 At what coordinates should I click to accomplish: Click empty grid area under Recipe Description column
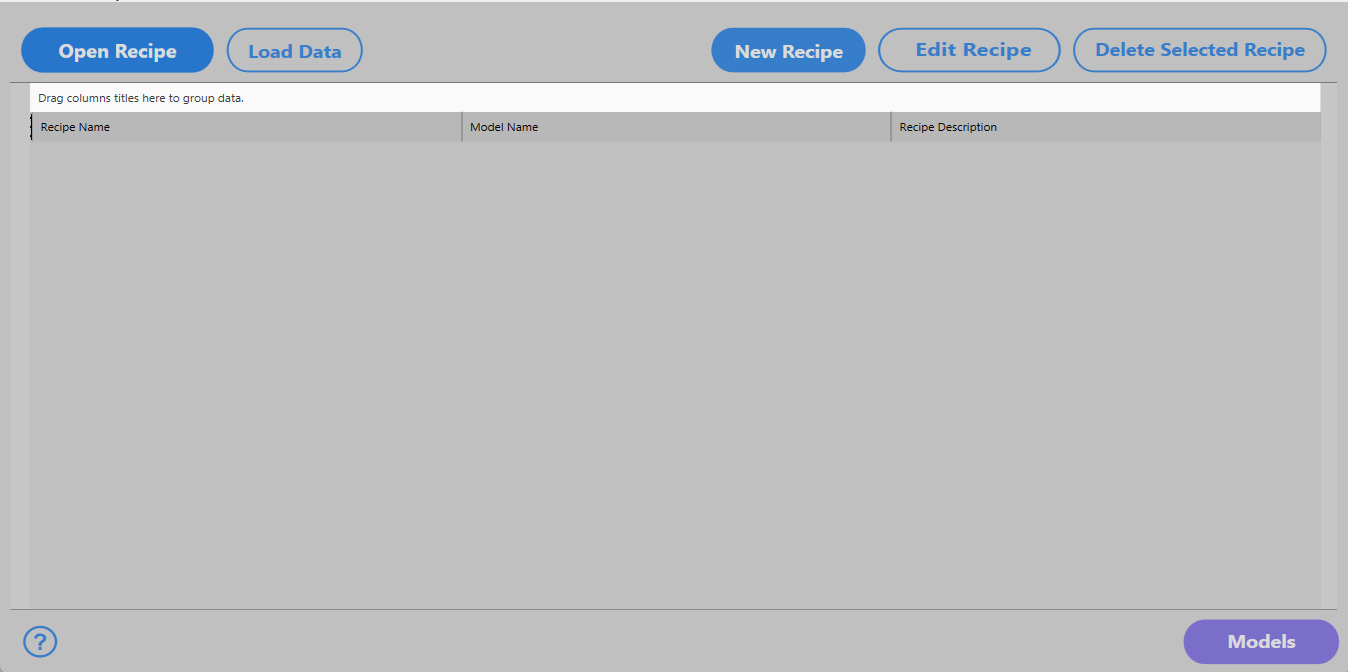tap(1105, 370)
